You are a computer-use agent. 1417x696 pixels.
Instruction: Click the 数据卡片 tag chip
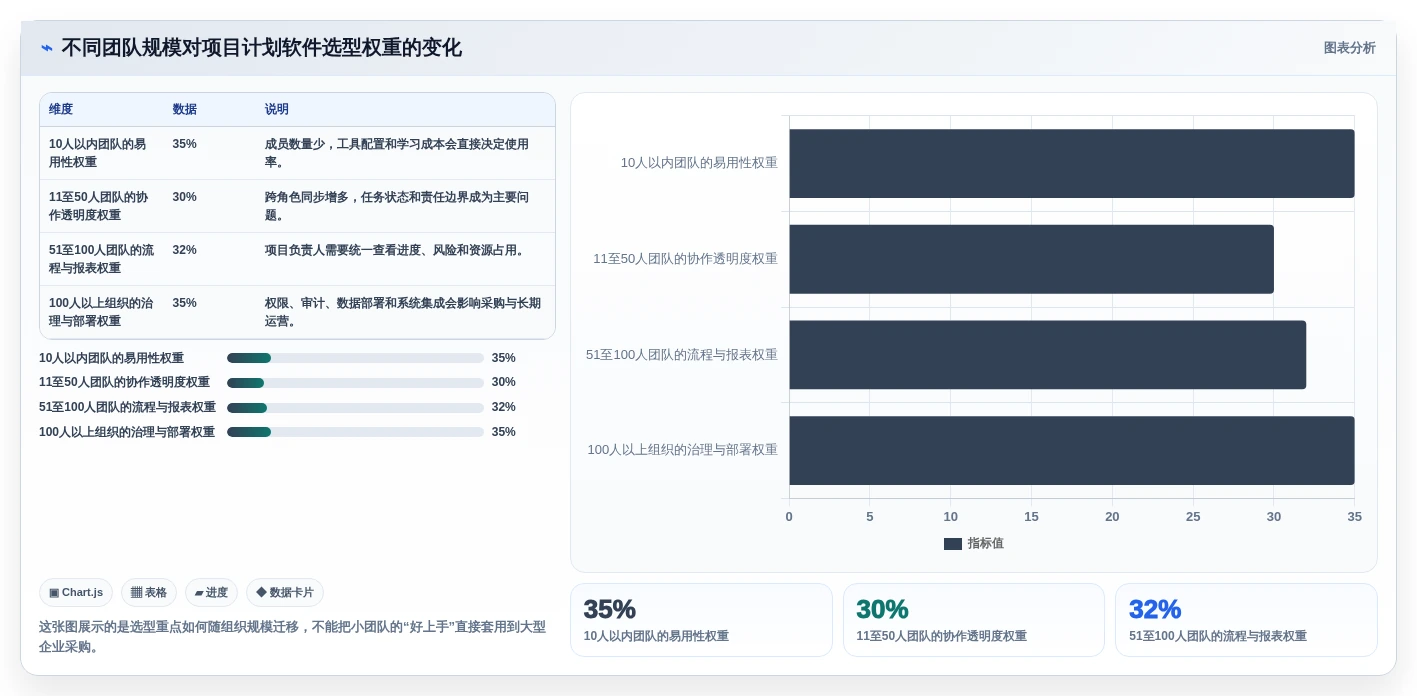(x=285, y=592)
